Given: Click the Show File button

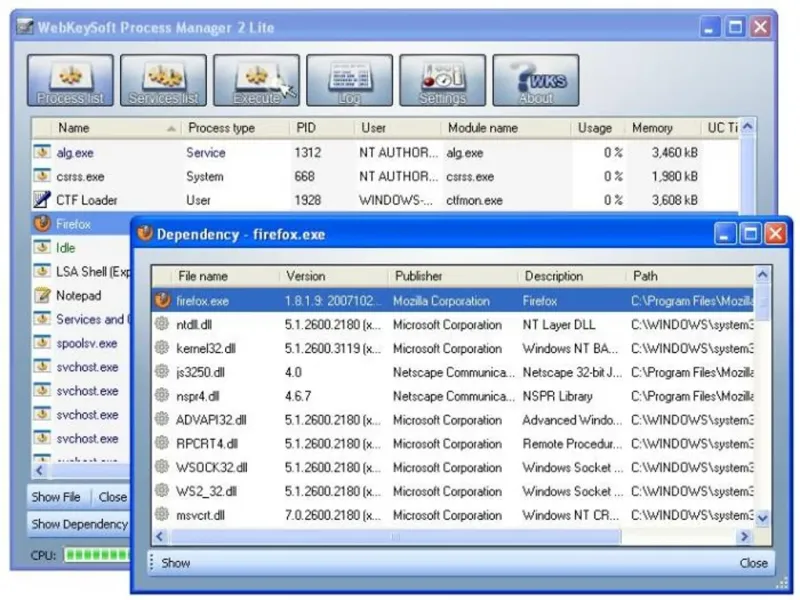Looking at the screenshot, I should coord(57,497).
